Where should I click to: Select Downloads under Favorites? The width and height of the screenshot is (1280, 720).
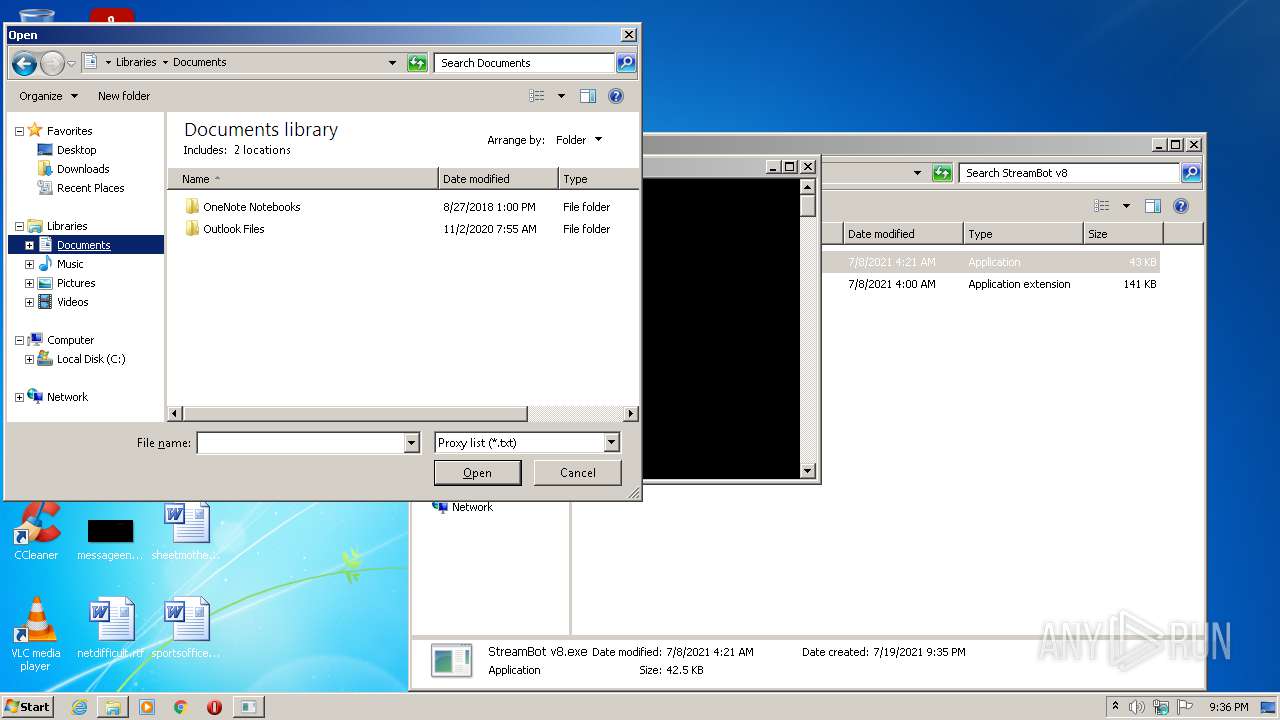click(82, 169)
